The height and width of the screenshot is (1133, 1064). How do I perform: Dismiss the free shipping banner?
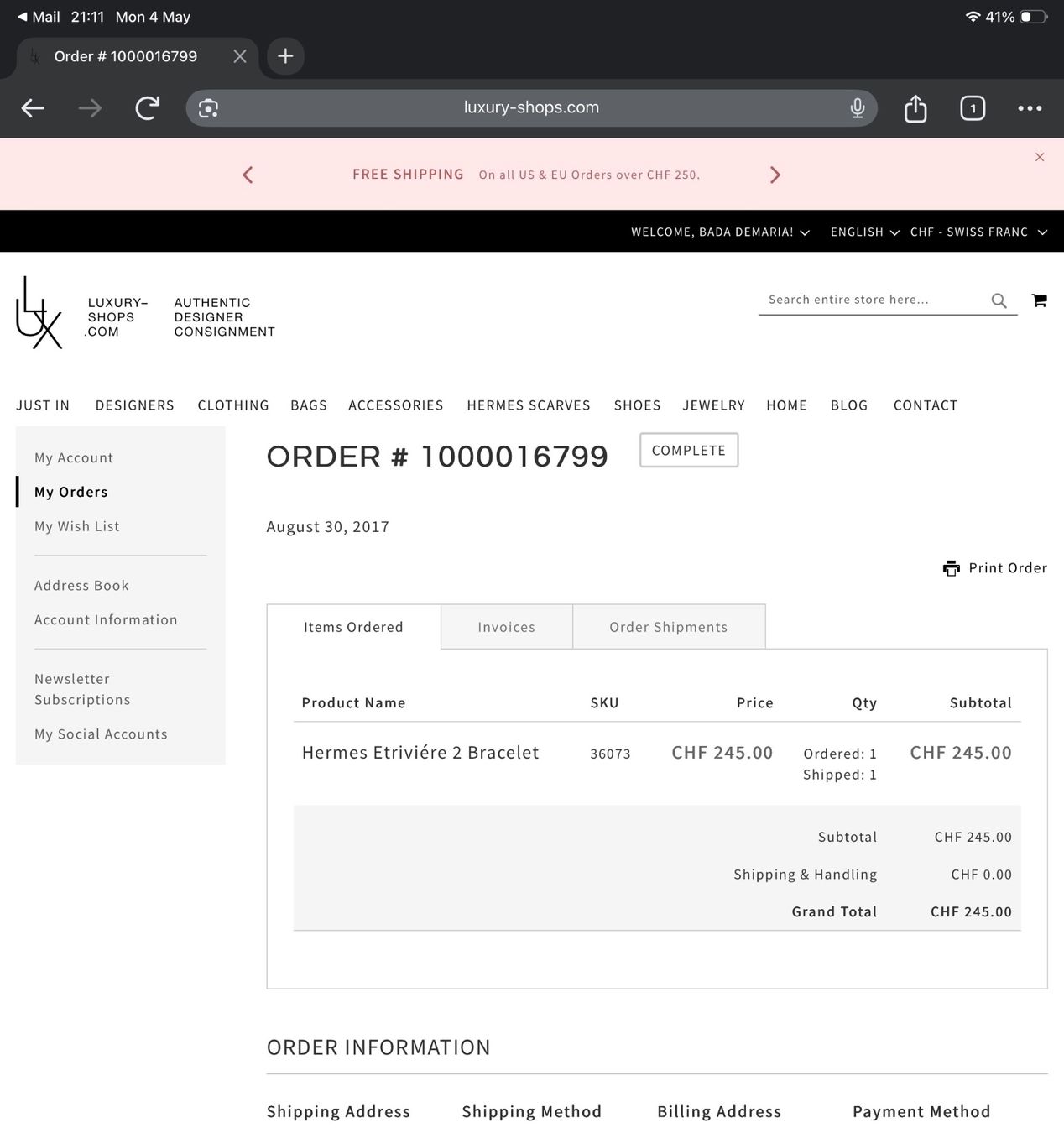click(1040, 157)
